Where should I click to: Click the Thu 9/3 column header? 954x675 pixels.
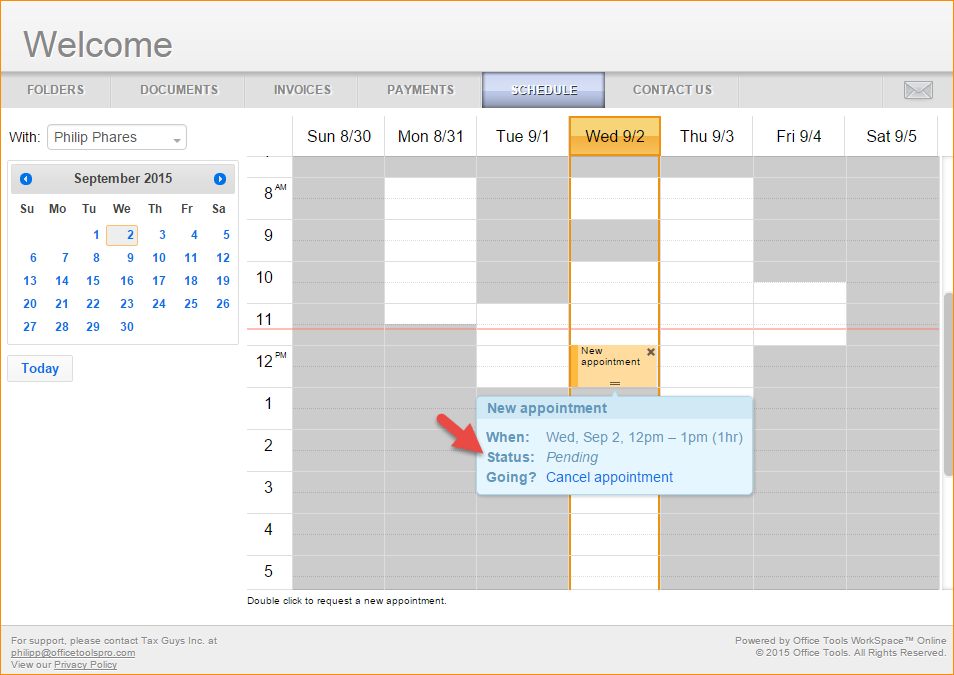click(707, 136)
